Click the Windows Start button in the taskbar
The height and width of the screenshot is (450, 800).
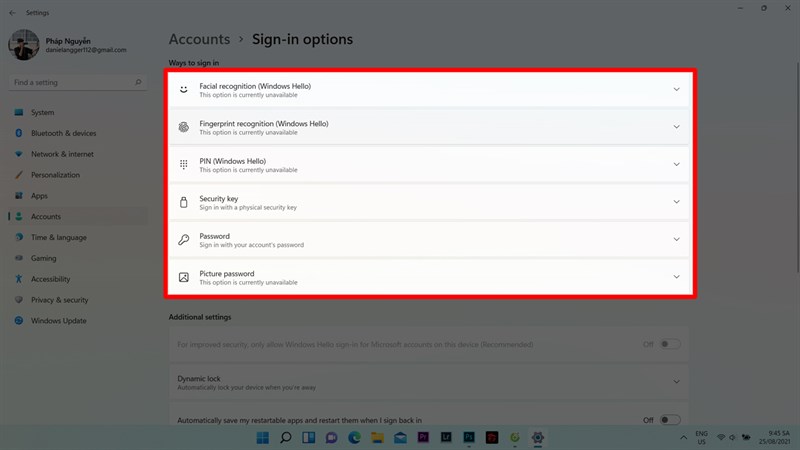(263, 437)
